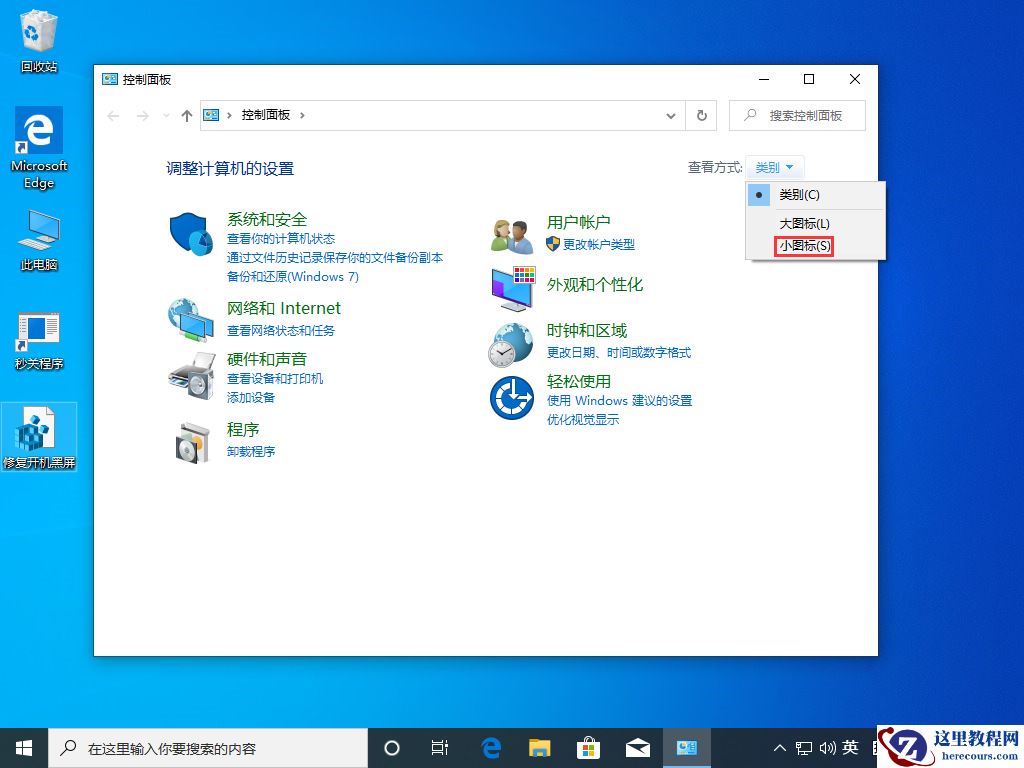The width and height of the screenshot is (1024, 768).
Task: Select 大图标(L) view mode
Action: (x=802, y=222)
